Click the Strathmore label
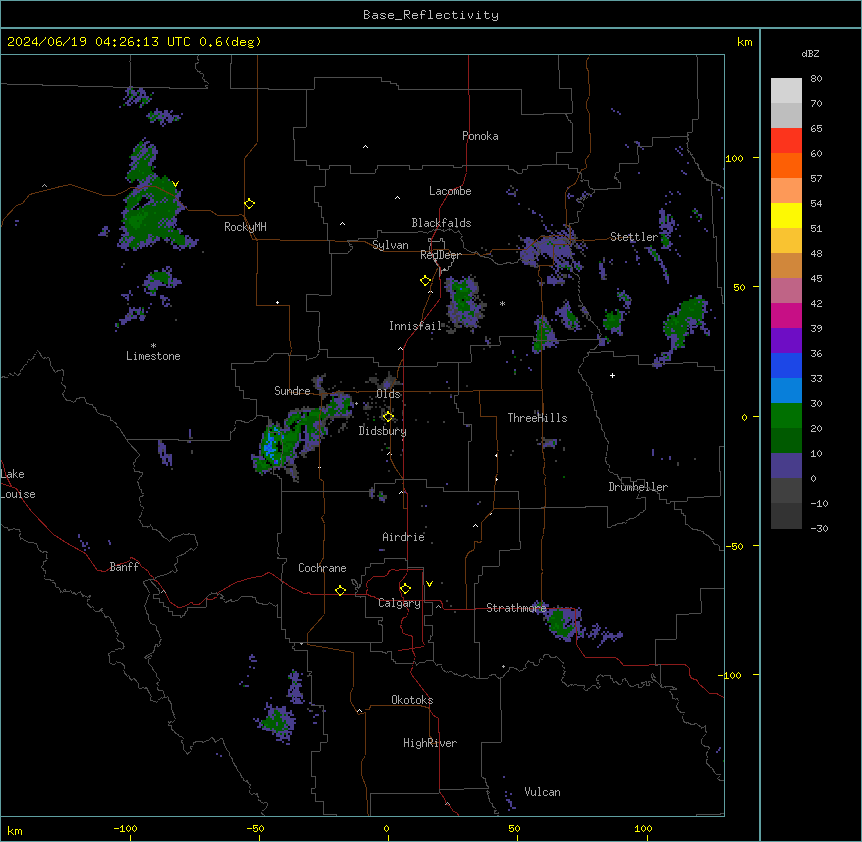Screen dimensions: 862x842 [x=516, y=608]
